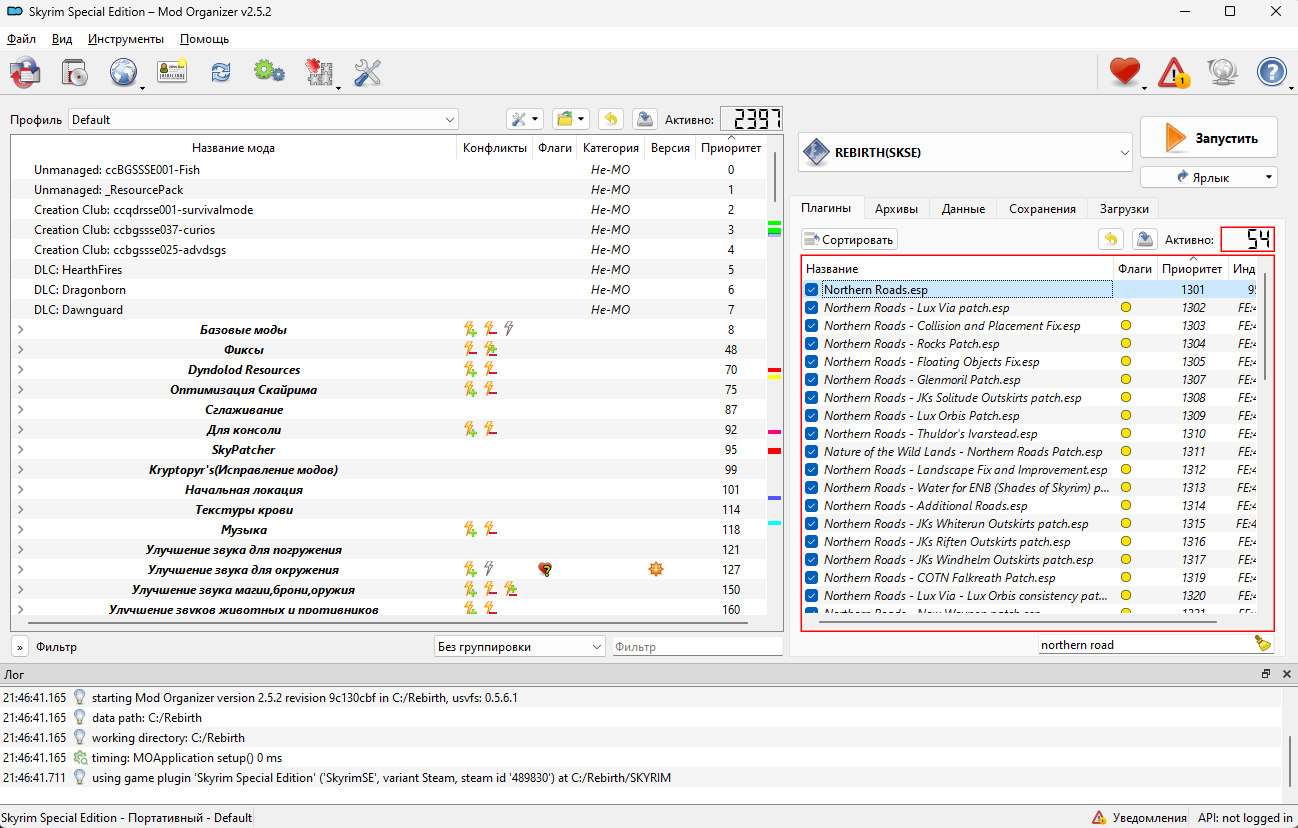Open Executables editor gears icon
Viewport: 1298px width, 828px height.
pos(269,72)
